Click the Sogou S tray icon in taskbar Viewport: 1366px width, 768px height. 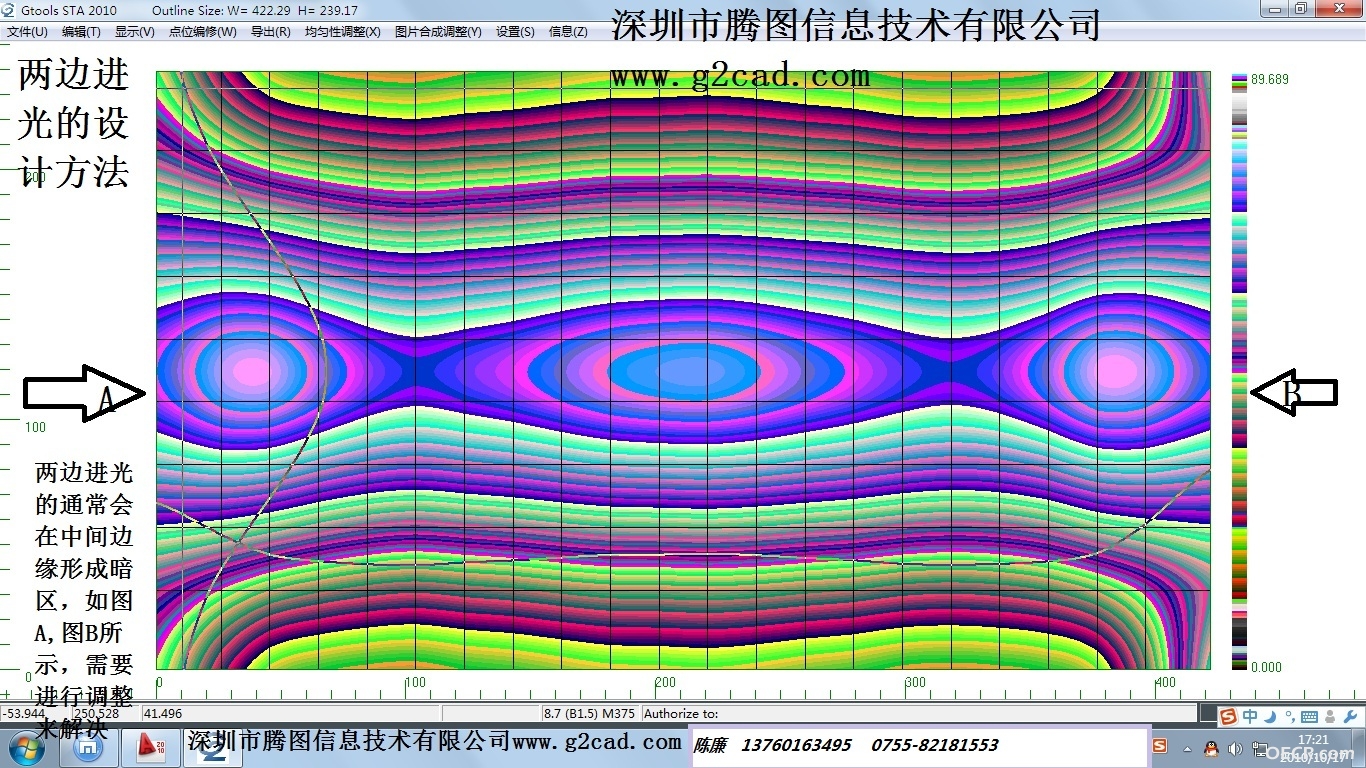click(1160, 746)
